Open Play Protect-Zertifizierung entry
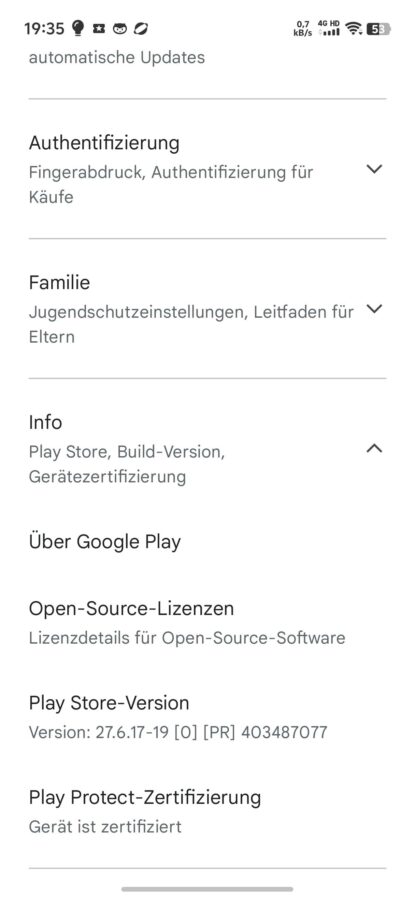The image size is (415, 900). coord(207,811)
